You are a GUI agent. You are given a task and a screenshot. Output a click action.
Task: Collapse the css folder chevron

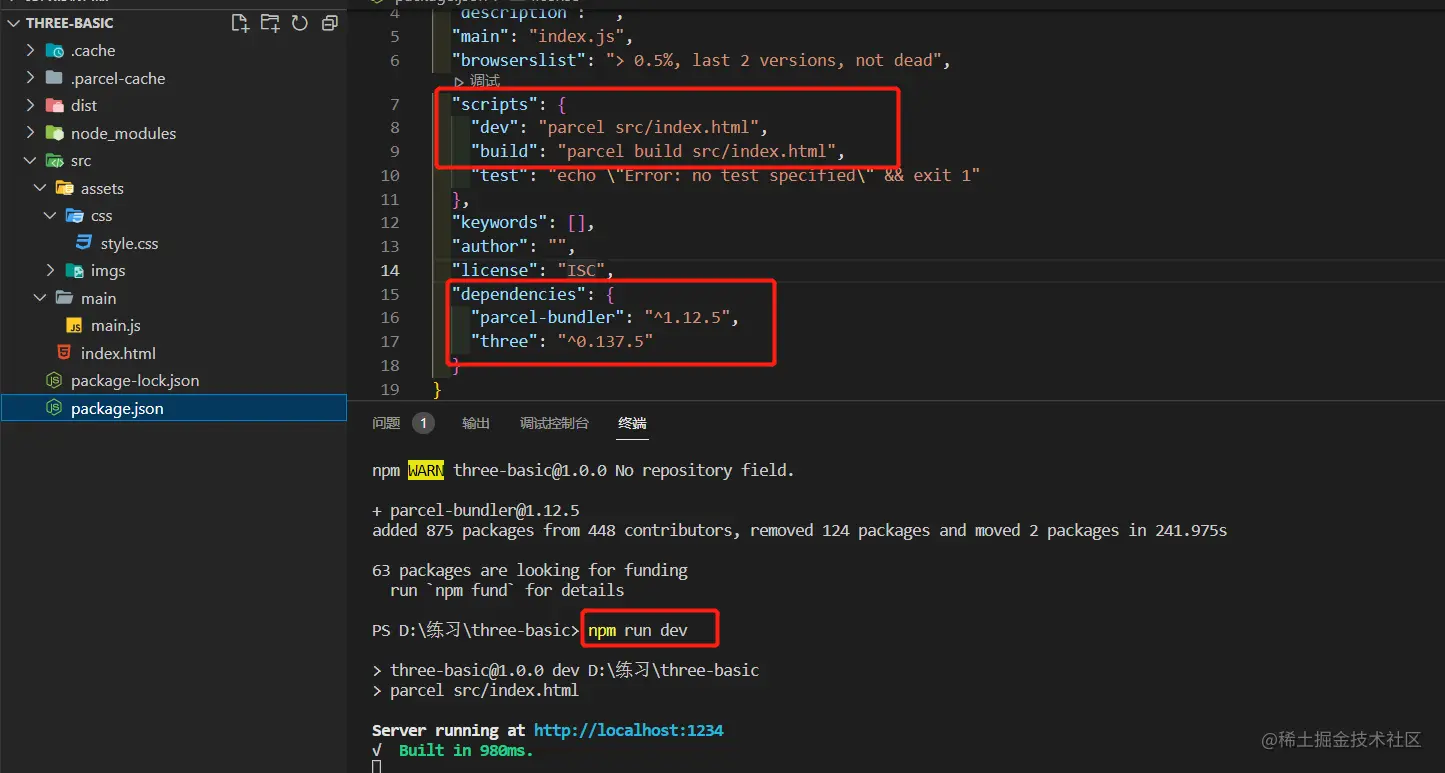(x=50, y=216)
